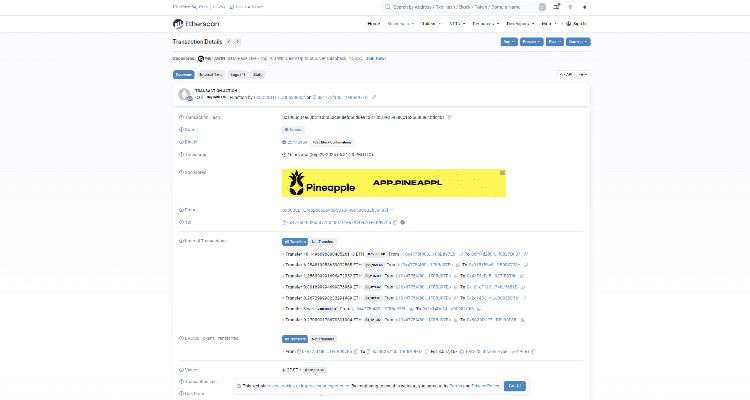Click the Transaction Hash help icon
The height and width of the screenshot is (400, 750).
(x=179, y=116)
